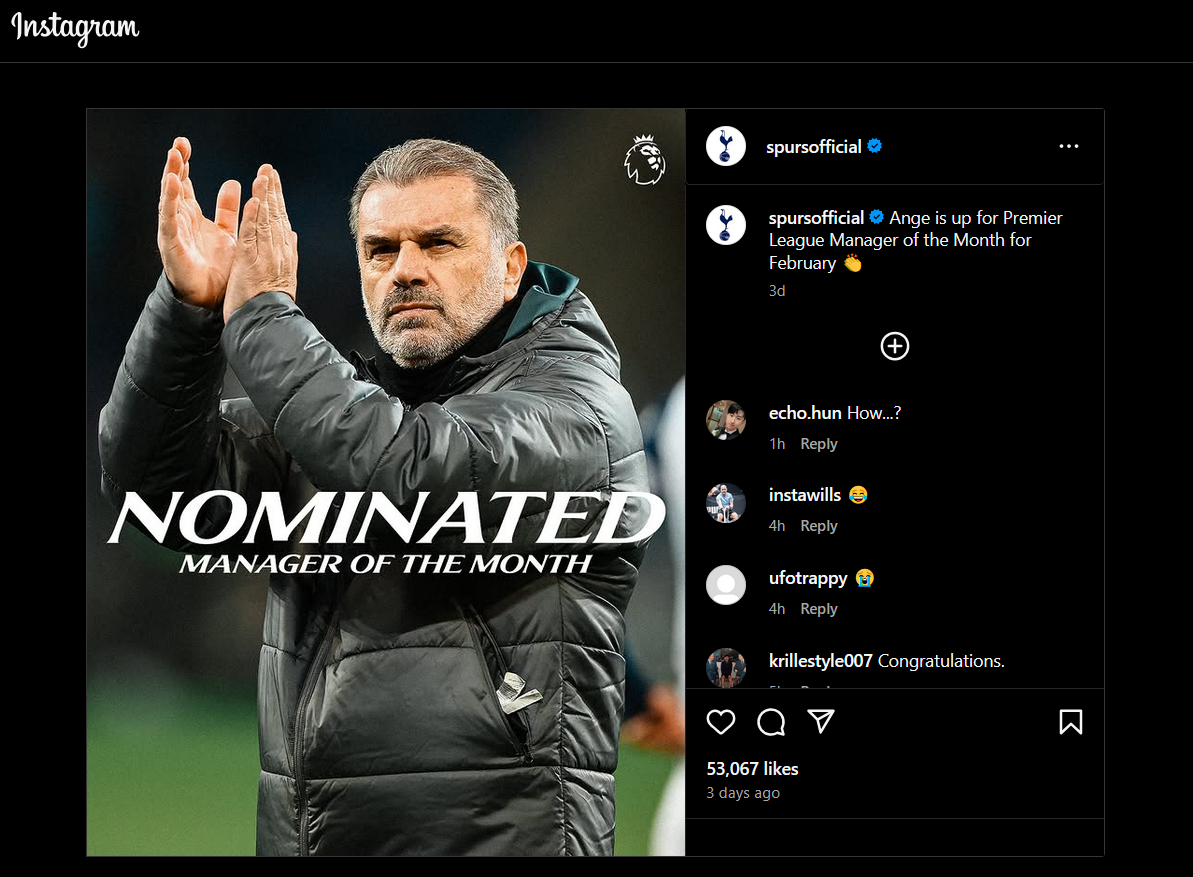1193x877 pixels.
Task: Click spursofficial avatar beside the caption
Action: point(726,225)
